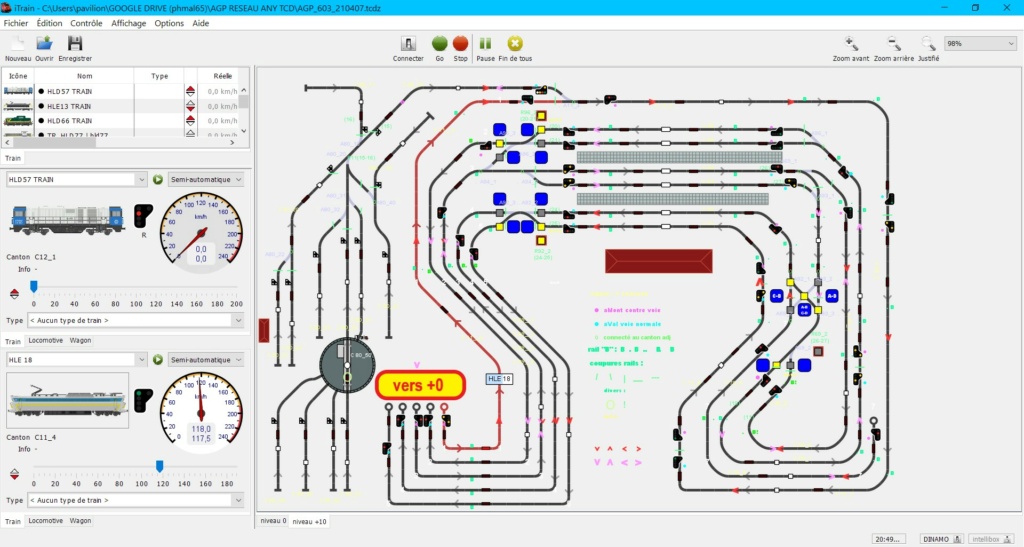The height and width of the screenshot is (547, 1024).
Task: Click the yellow 'vers +0' level sign
Action: [420, 385]
